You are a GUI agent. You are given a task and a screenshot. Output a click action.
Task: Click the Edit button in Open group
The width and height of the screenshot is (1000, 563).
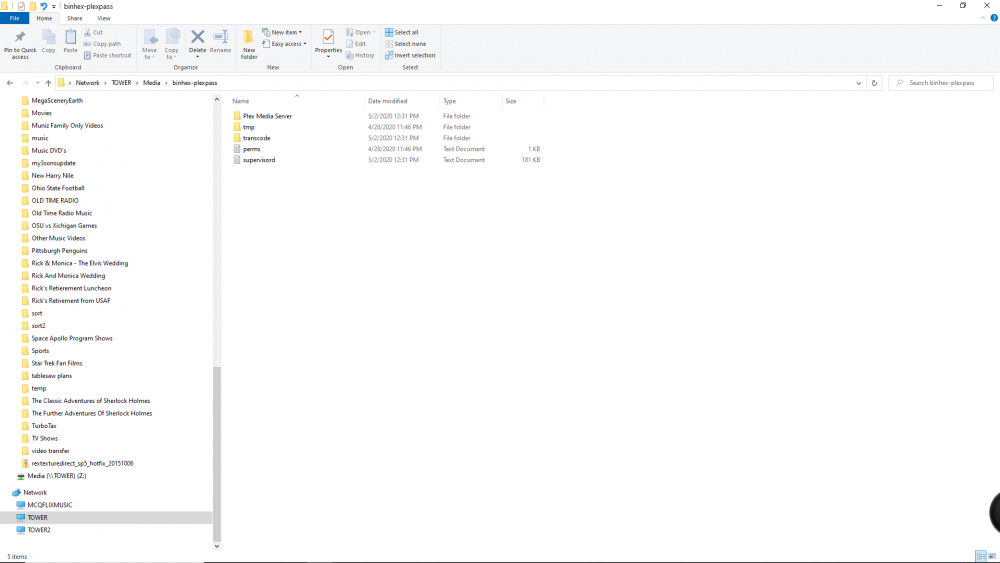tap(356, 44)
